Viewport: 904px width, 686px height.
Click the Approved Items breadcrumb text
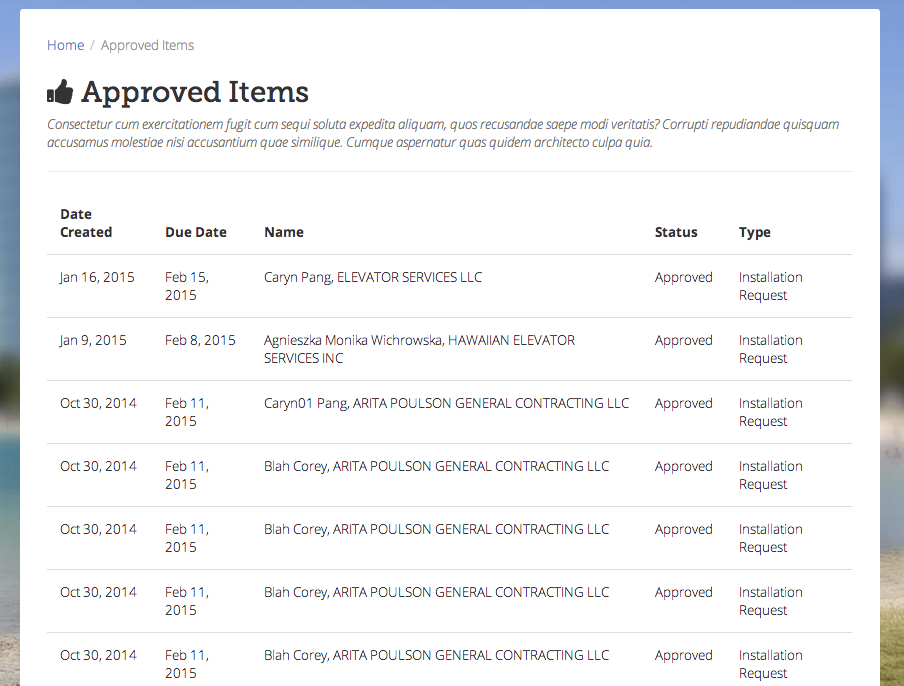[x=147, y=45]
